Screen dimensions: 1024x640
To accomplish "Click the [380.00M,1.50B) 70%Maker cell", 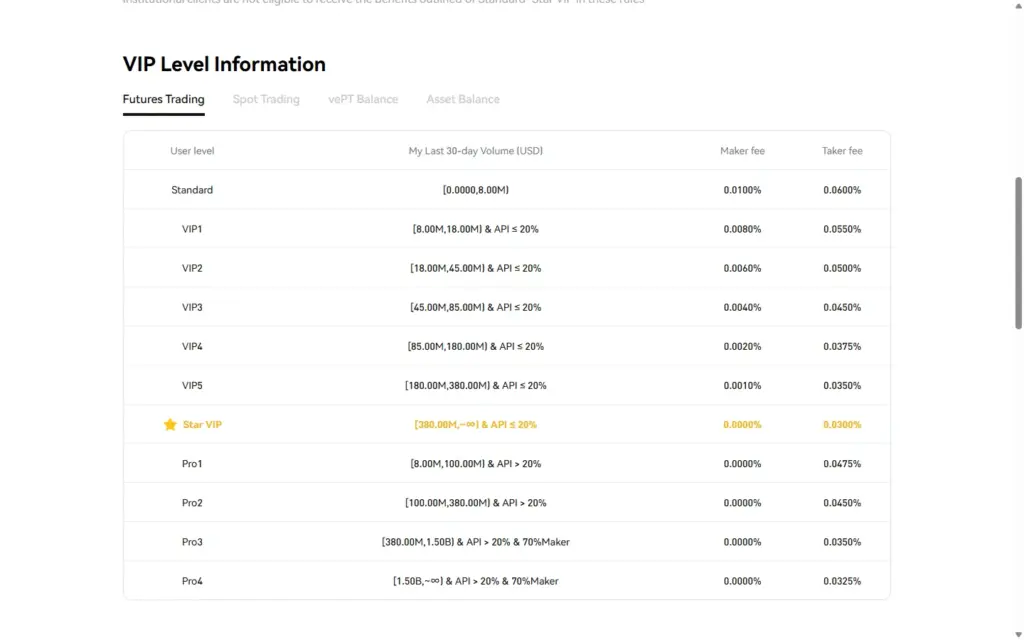I will [x=475, y=542].
